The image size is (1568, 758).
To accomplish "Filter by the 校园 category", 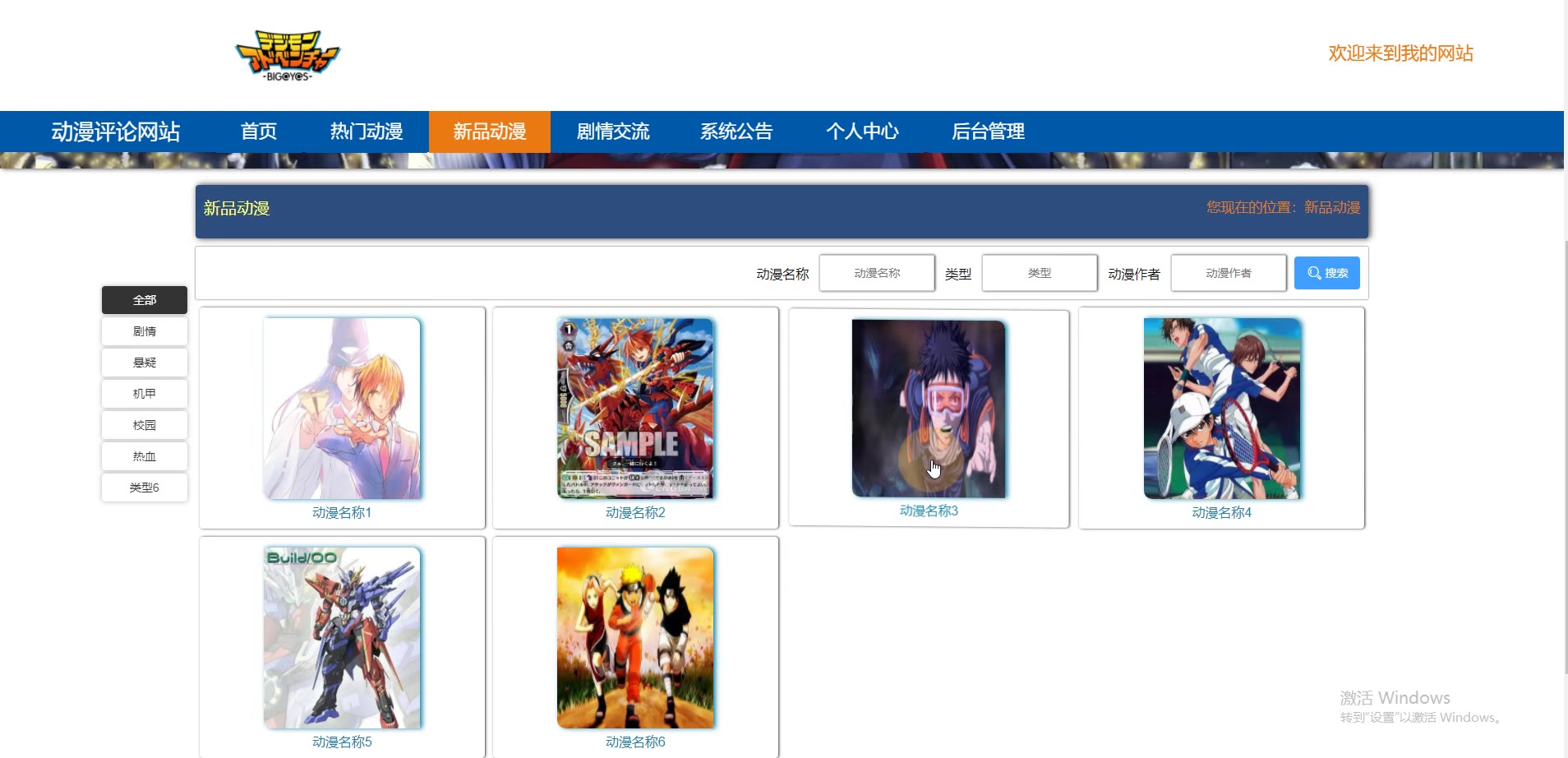I will [x=145, y=425].
